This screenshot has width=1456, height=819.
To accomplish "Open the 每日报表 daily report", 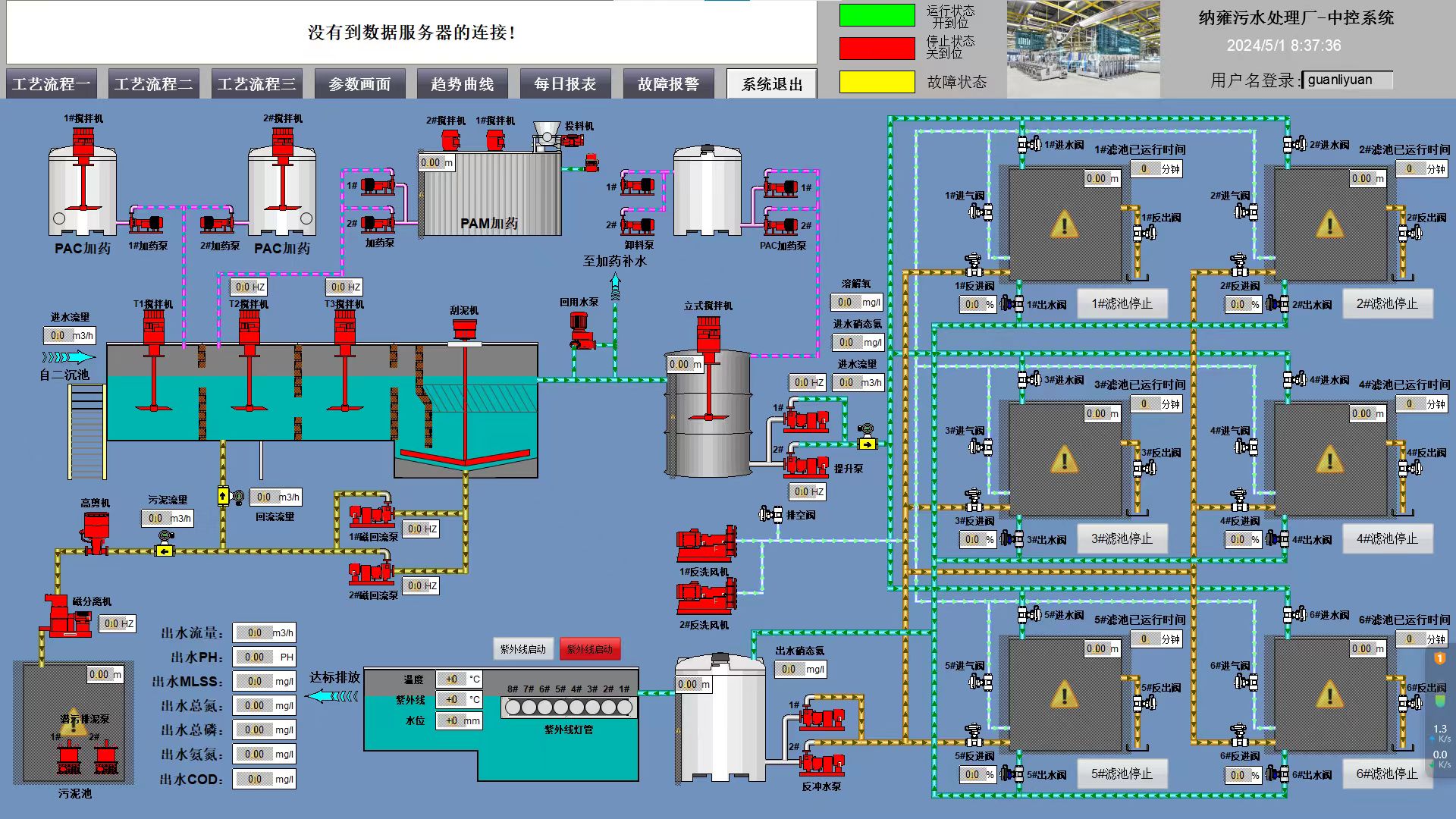I will [x=565, y=83].
